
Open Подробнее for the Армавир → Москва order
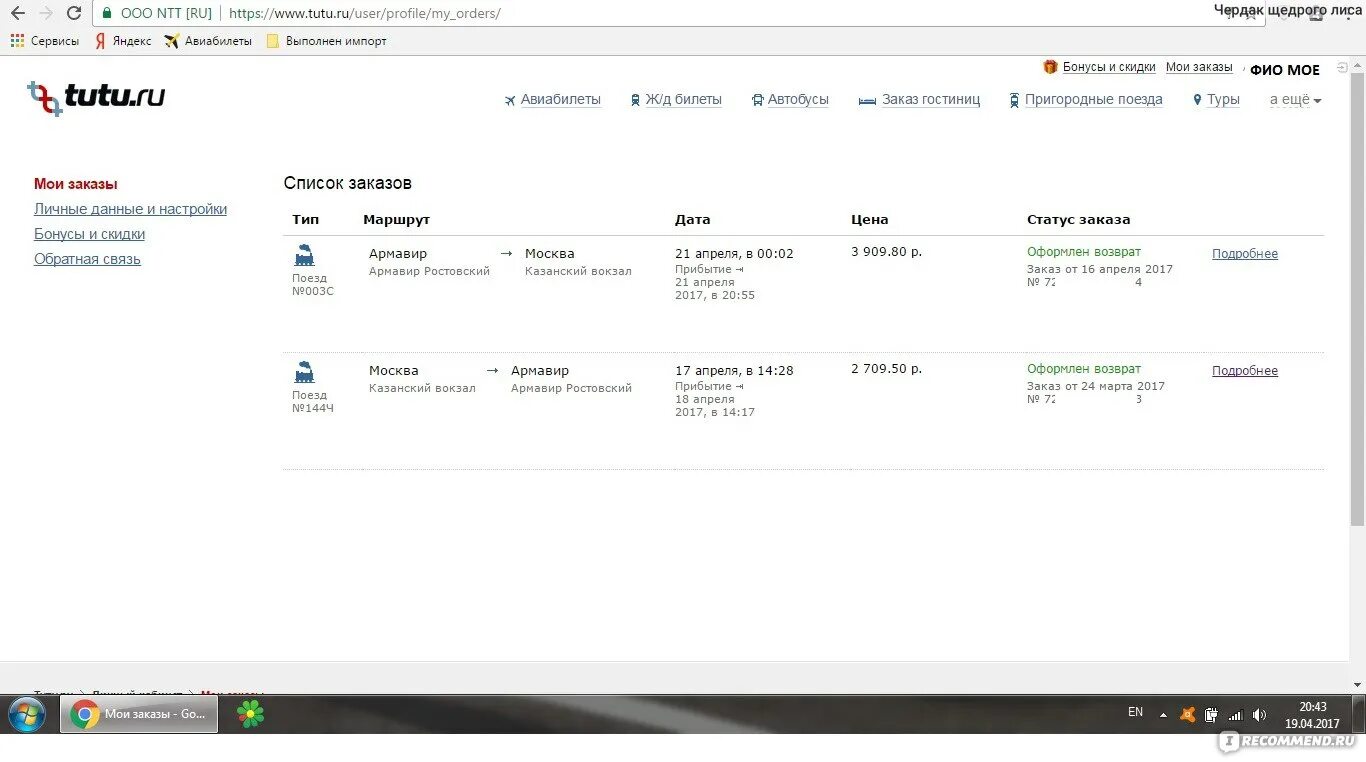click(1245, 254)
